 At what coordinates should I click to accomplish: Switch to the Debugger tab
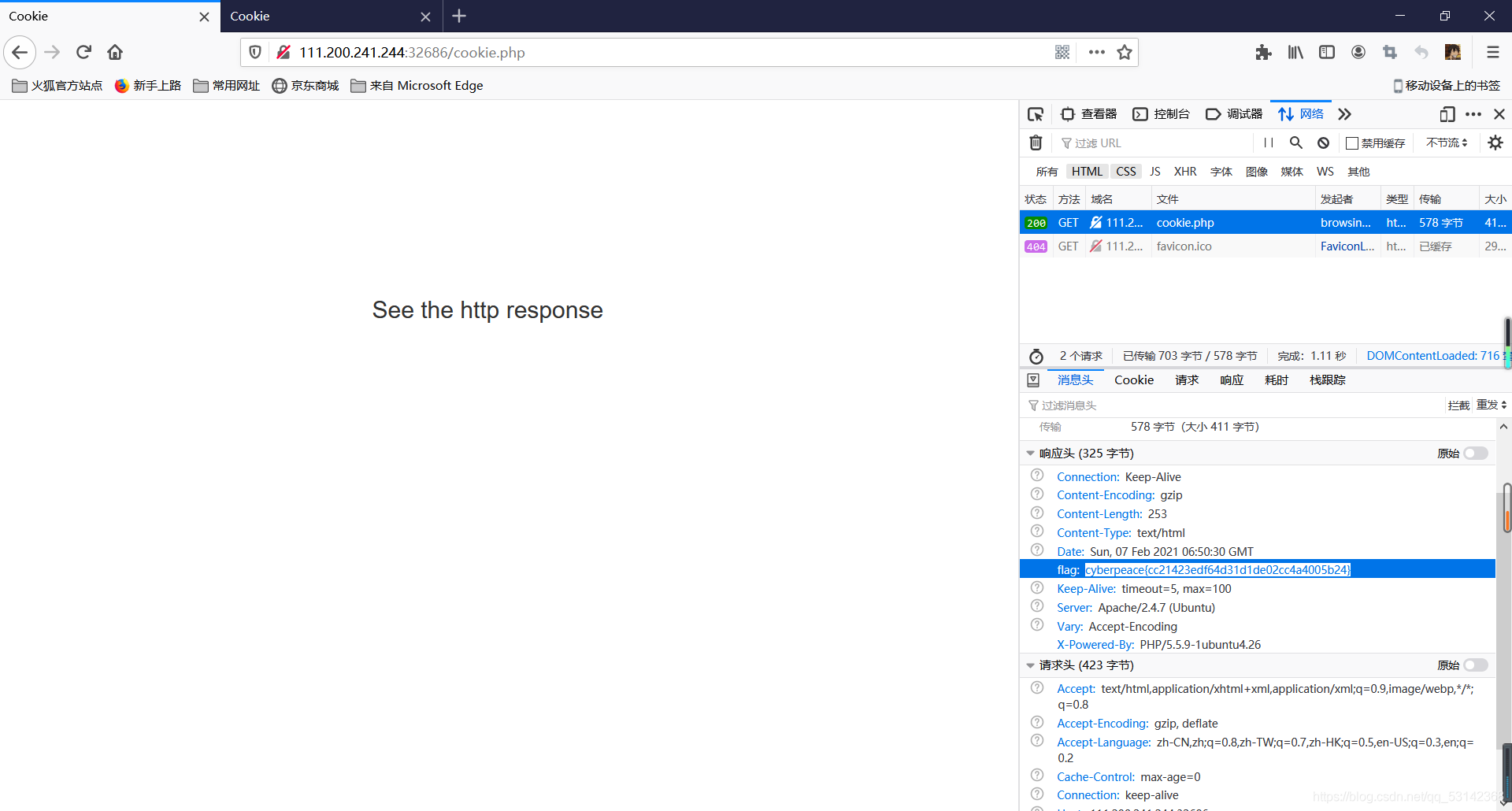click(1234, 114)
